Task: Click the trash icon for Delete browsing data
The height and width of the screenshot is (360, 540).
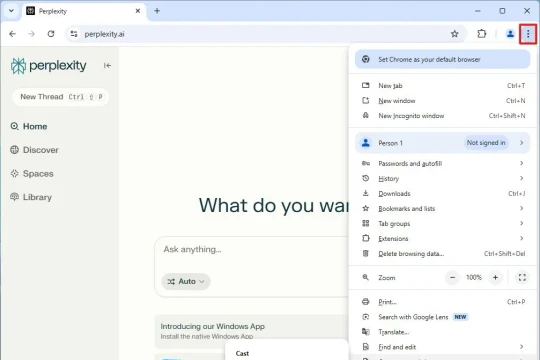Action: [366, 254]
